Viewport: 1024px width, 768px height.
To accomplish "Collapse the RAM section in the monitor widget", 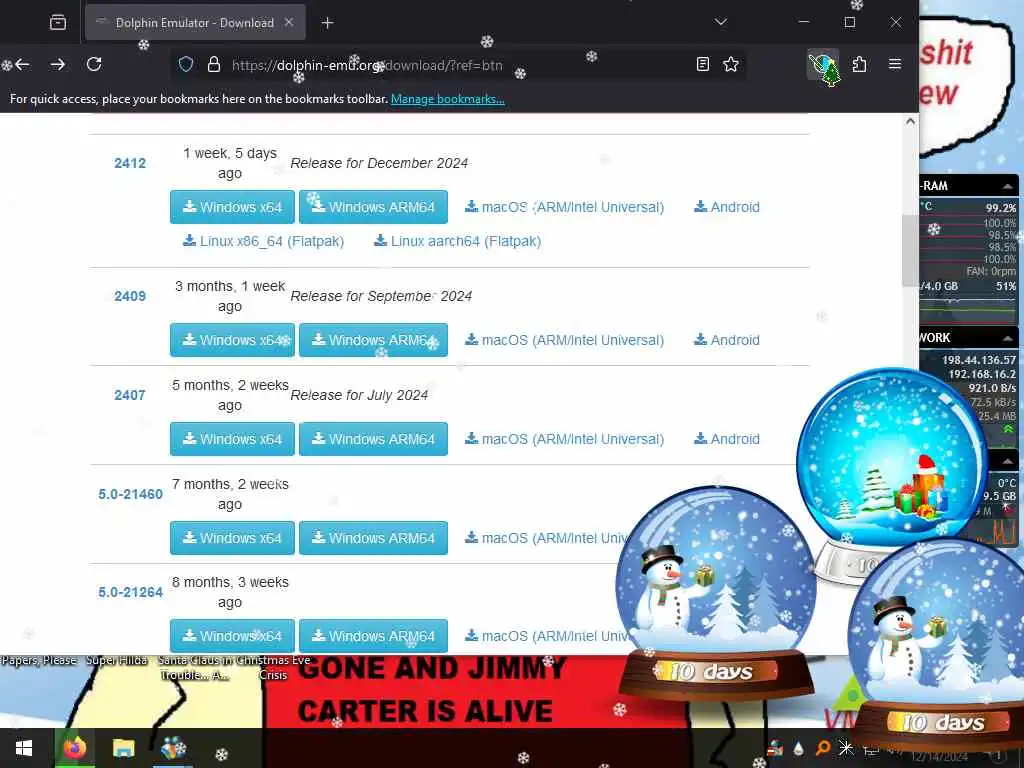I will (x=1008, y=186).
